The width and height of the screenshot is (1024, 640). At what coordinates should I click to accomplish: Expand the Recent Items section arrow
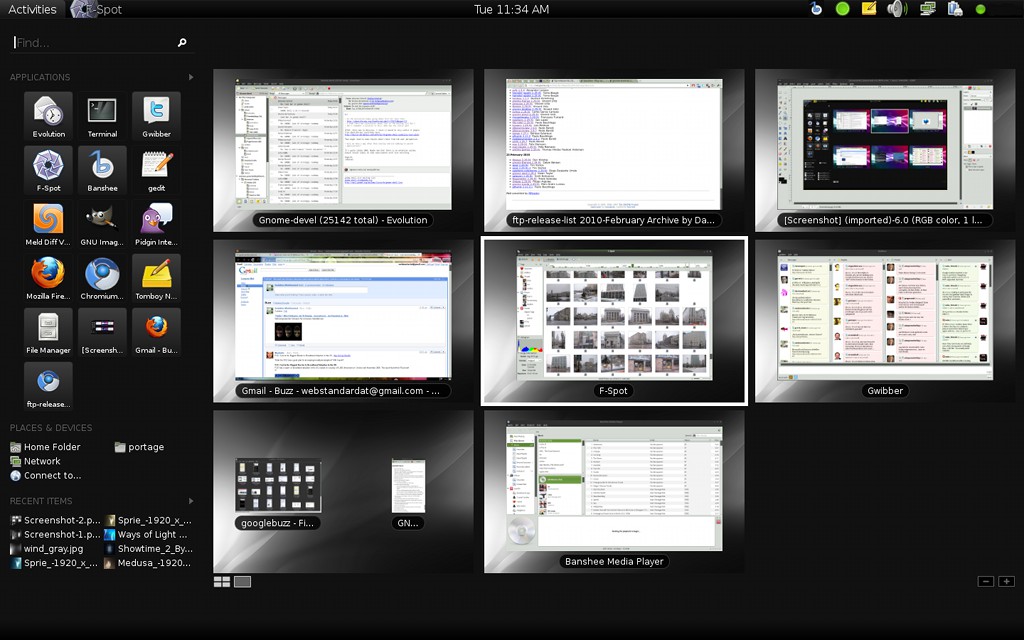[191, 501]
